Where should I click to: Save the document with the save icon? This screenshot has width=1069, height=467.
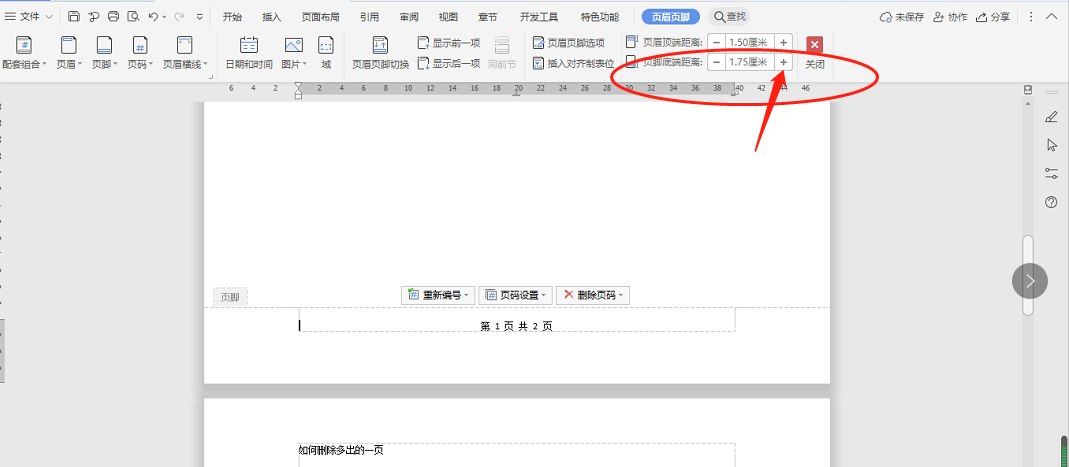pyautogui.click(x=74, y=16)
